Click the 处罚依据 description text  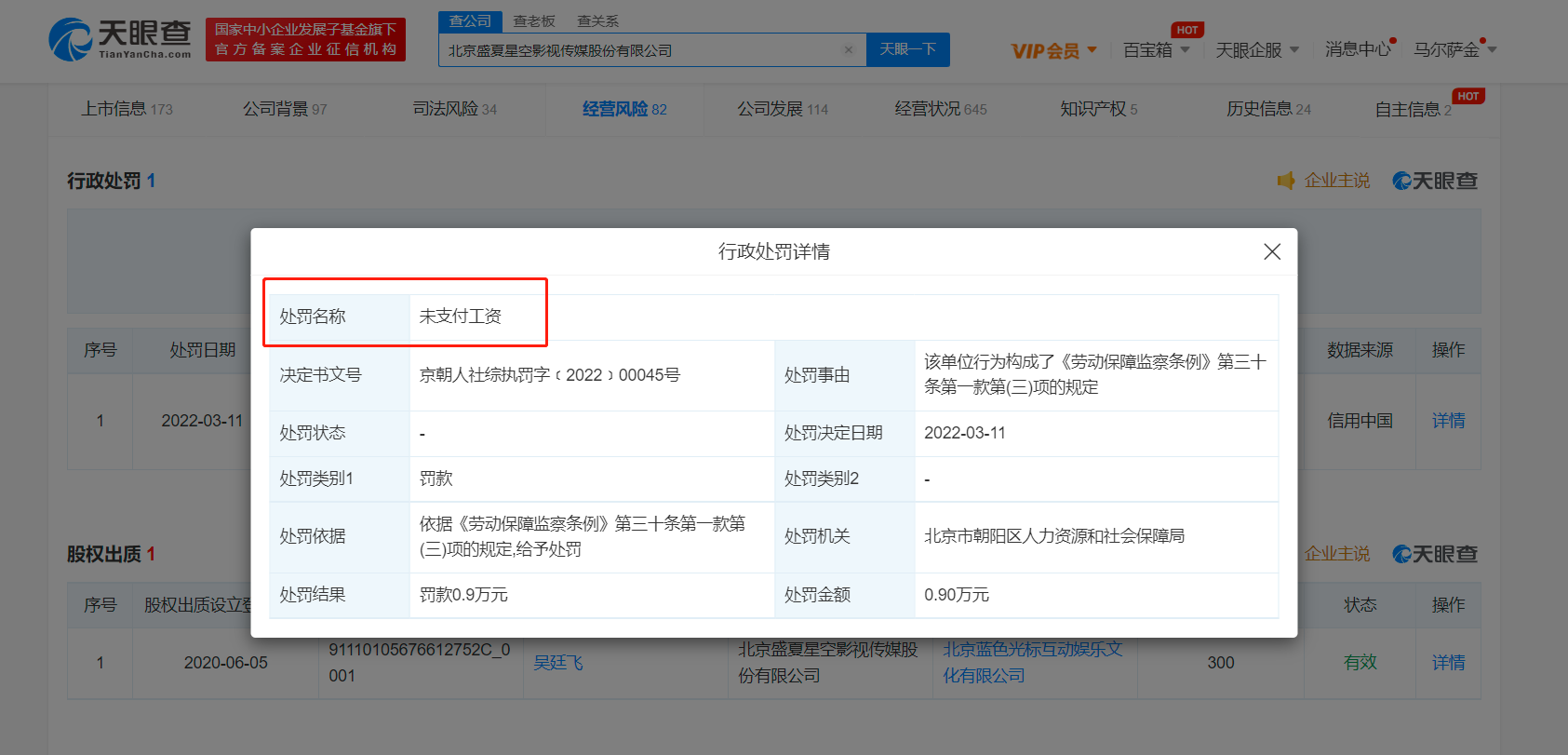point(583,536)
